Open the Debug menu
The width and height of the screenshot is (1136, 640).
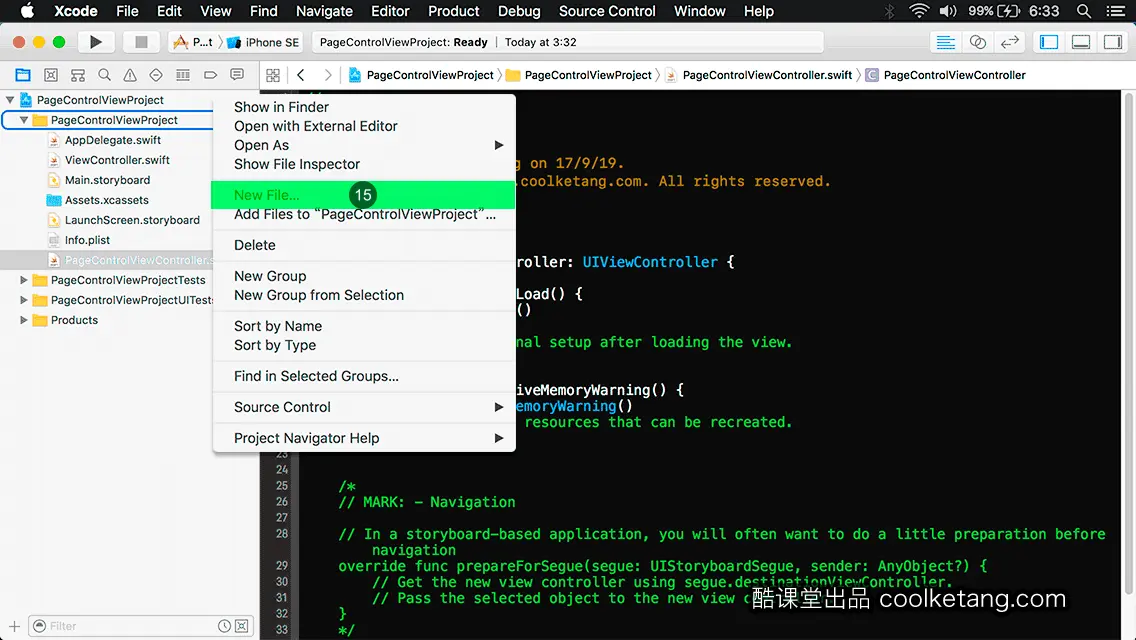(519, 11)
